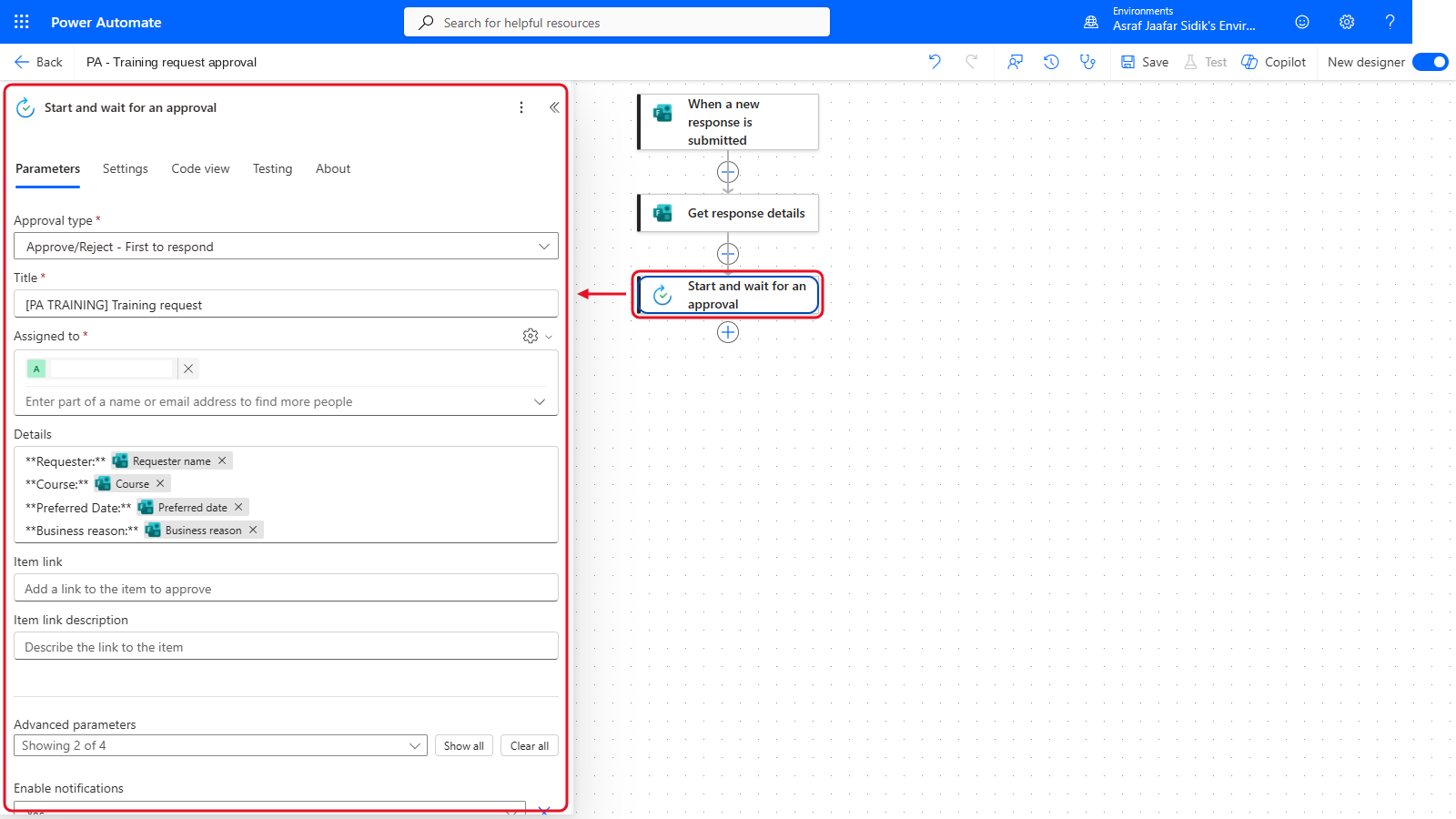
Task: Open the app launcher waffle icon
Action: coord(22,22)
